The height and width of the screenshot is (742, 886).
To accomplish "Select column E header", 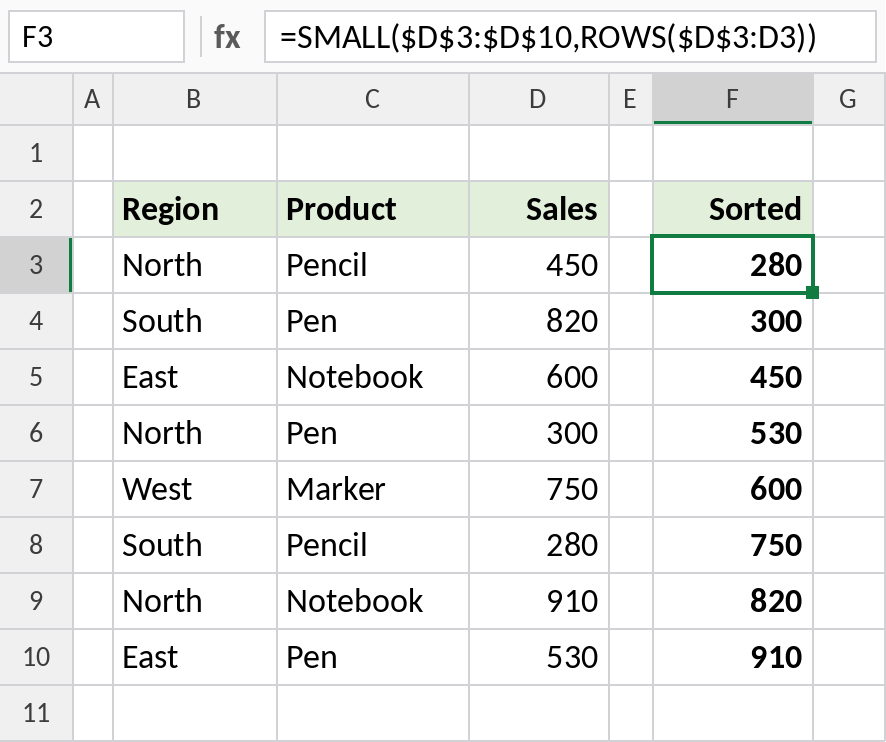I will [631, 99].
